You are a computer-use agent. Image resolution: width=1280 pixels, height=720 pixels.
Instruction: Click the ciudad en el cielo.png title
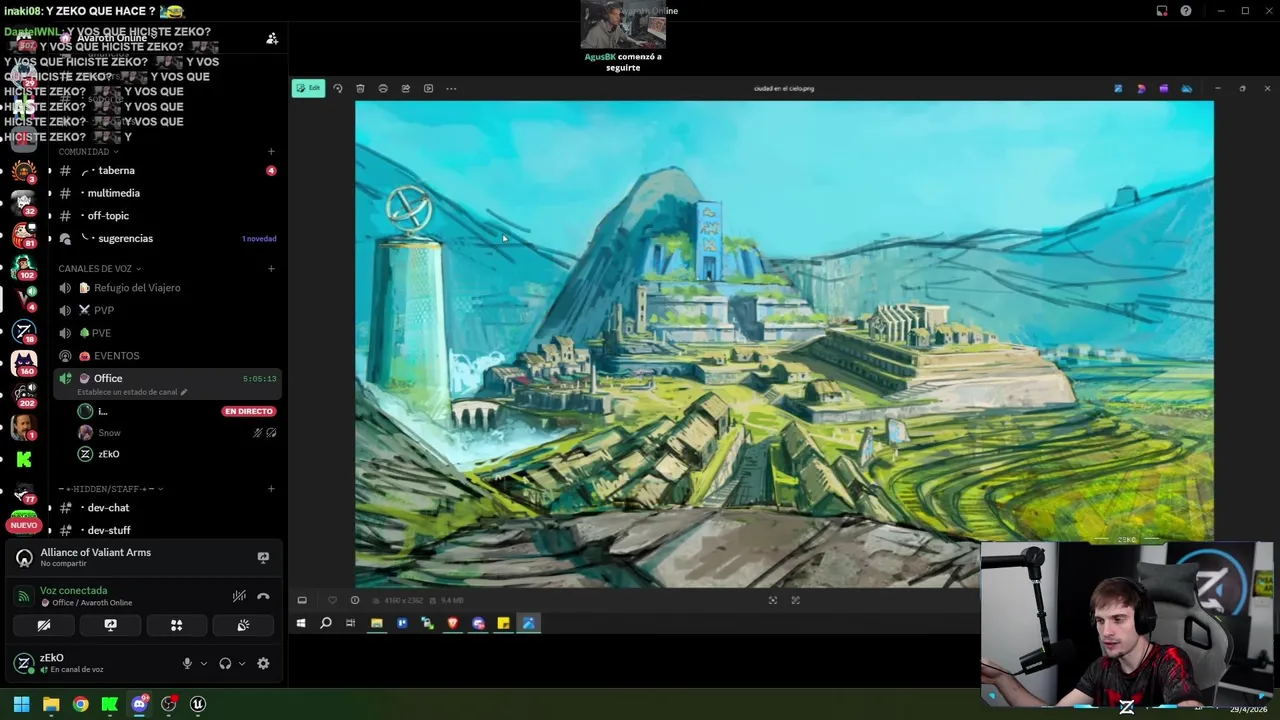pos(784,88)
